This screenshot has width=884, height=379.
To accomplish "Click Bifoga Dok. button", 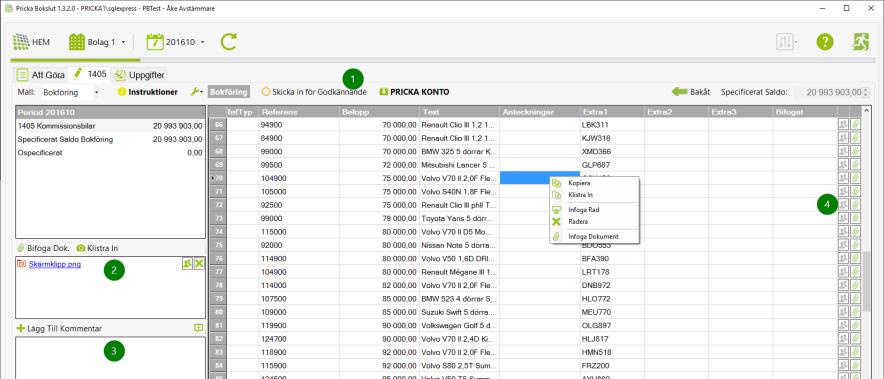I will point(43,248).
